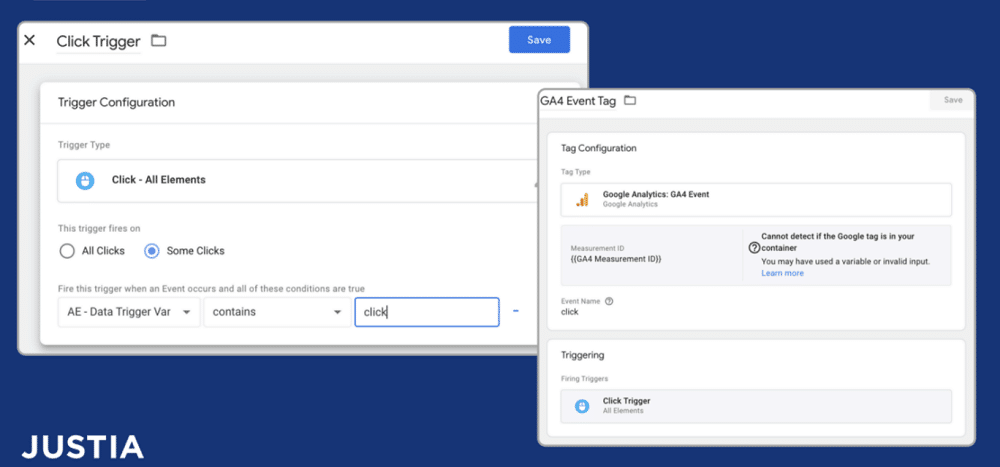Click the folder icon beside Click Trigger title
Viewport: 1000px width, 467px height.
pos(158,41)
